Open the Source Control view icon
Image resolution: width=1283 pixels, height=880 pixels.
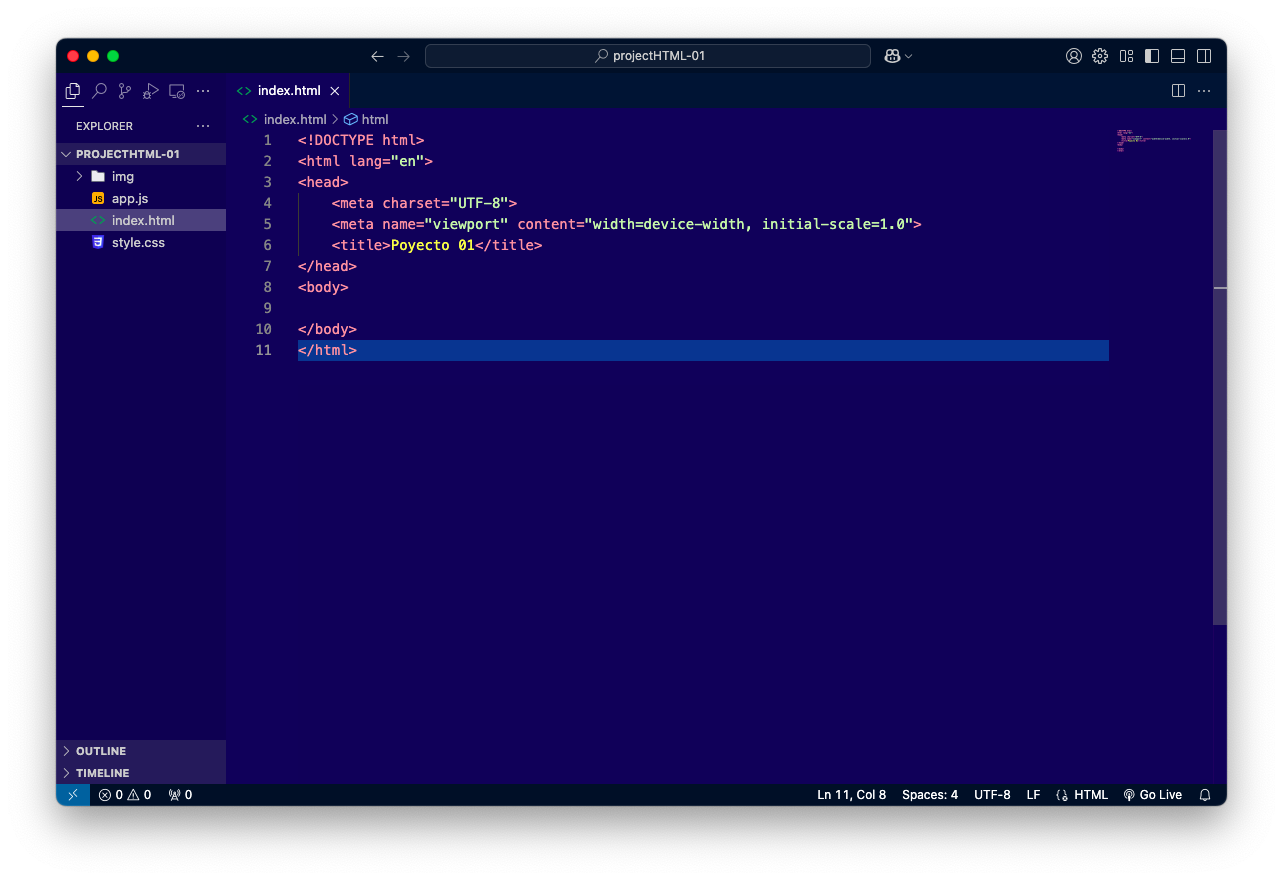125,91
